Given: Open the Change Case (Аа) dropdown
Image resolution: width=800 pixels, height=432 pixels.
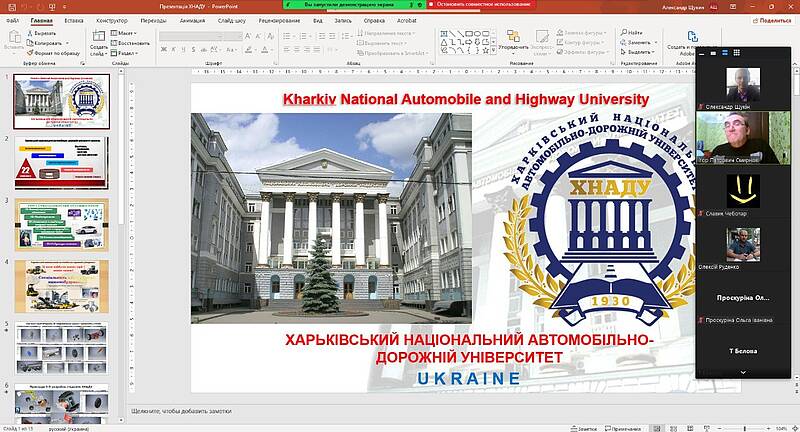Looking at the screenshot, I should tap(231, 49).
